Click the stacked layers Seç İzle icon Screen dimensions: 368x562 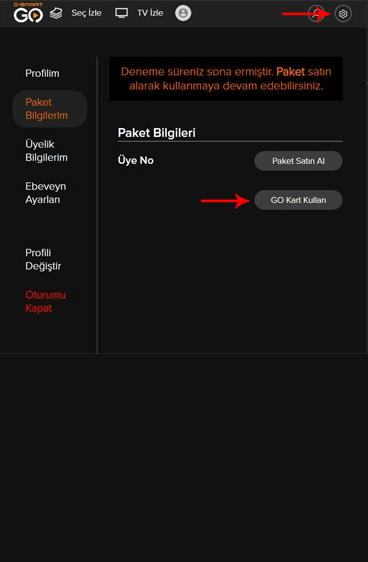pos(56,13)
